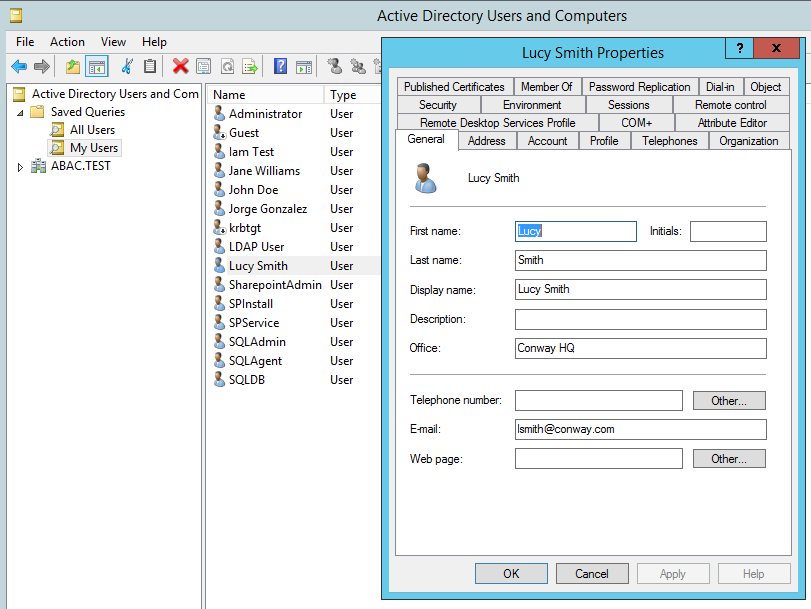This screenshot has width=811, height=609.
Task: Open Help via the blue question icon
Action: [x=281, y=66]
